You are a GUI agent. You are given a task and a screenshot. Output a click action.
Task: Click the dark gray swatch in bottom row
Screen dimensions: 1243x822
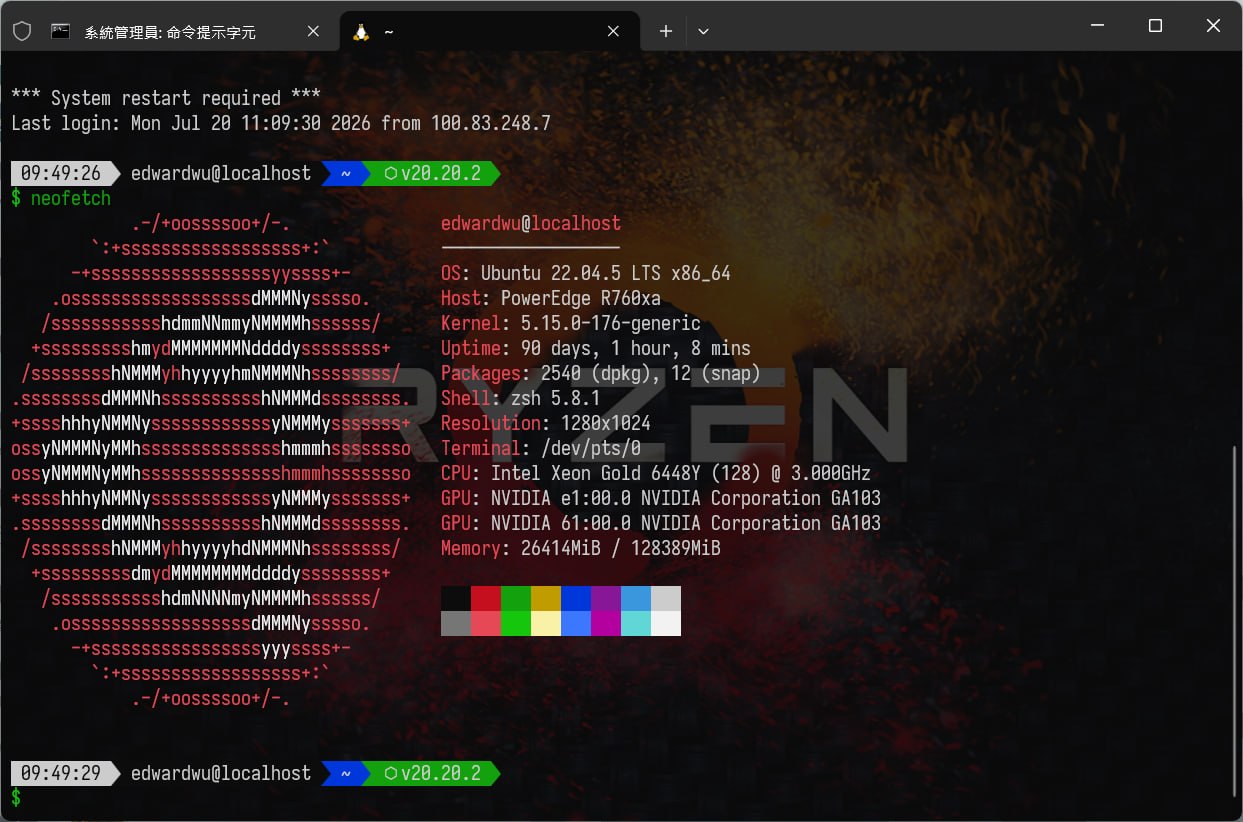[x=456, y=623]
